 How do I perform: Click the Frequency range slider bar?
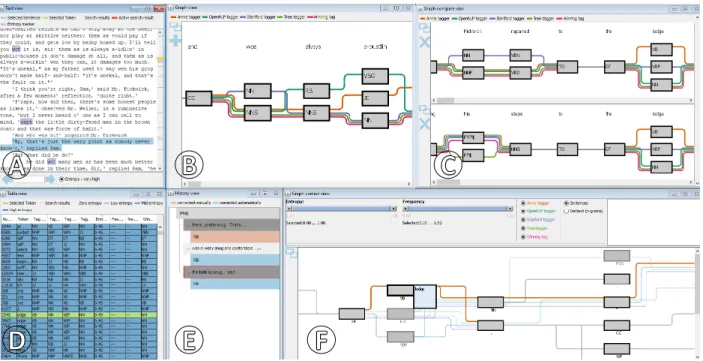pos(458,209)
